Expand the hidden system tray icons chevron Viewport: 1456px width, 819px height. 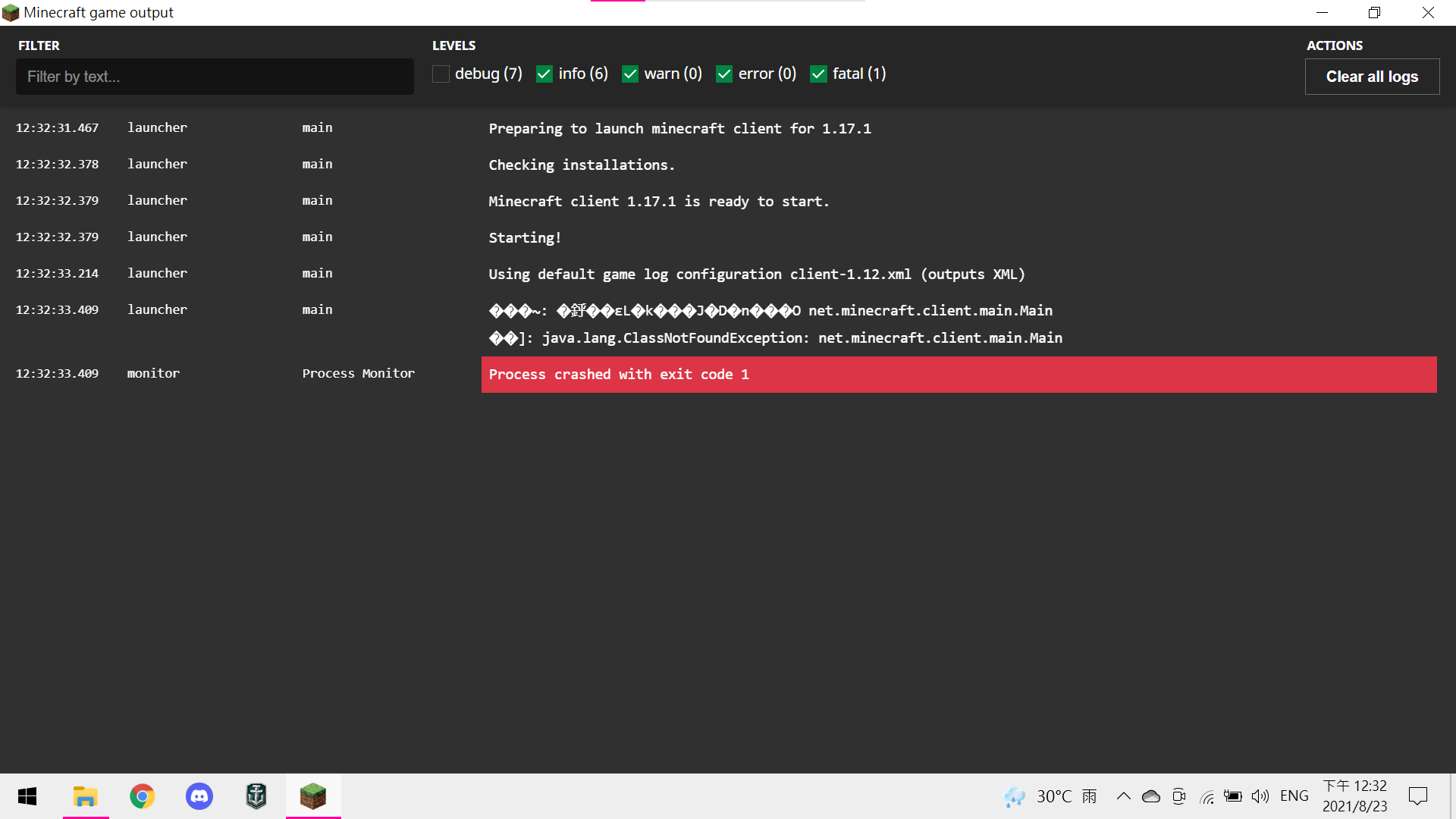click(x=1123, y=796)
